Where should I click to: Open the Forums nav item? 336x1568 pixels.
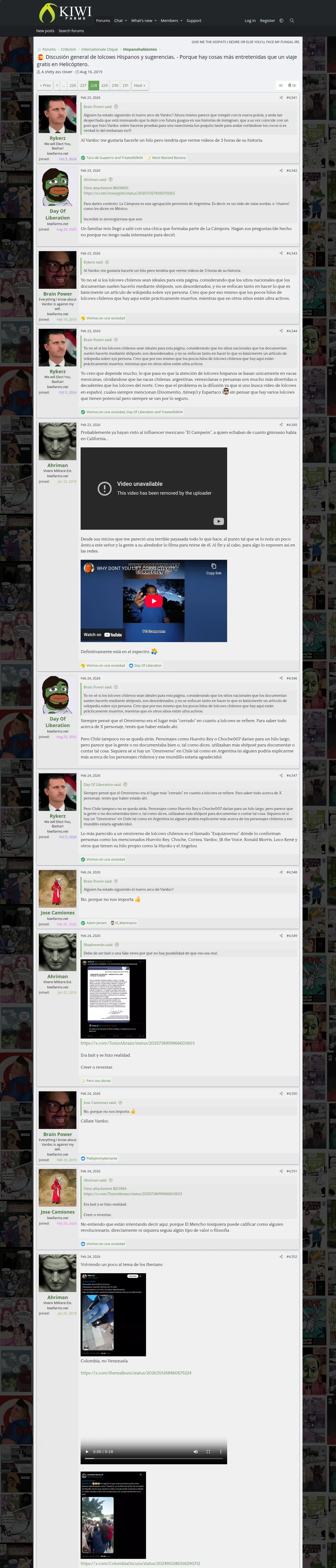tap(103, 21)
